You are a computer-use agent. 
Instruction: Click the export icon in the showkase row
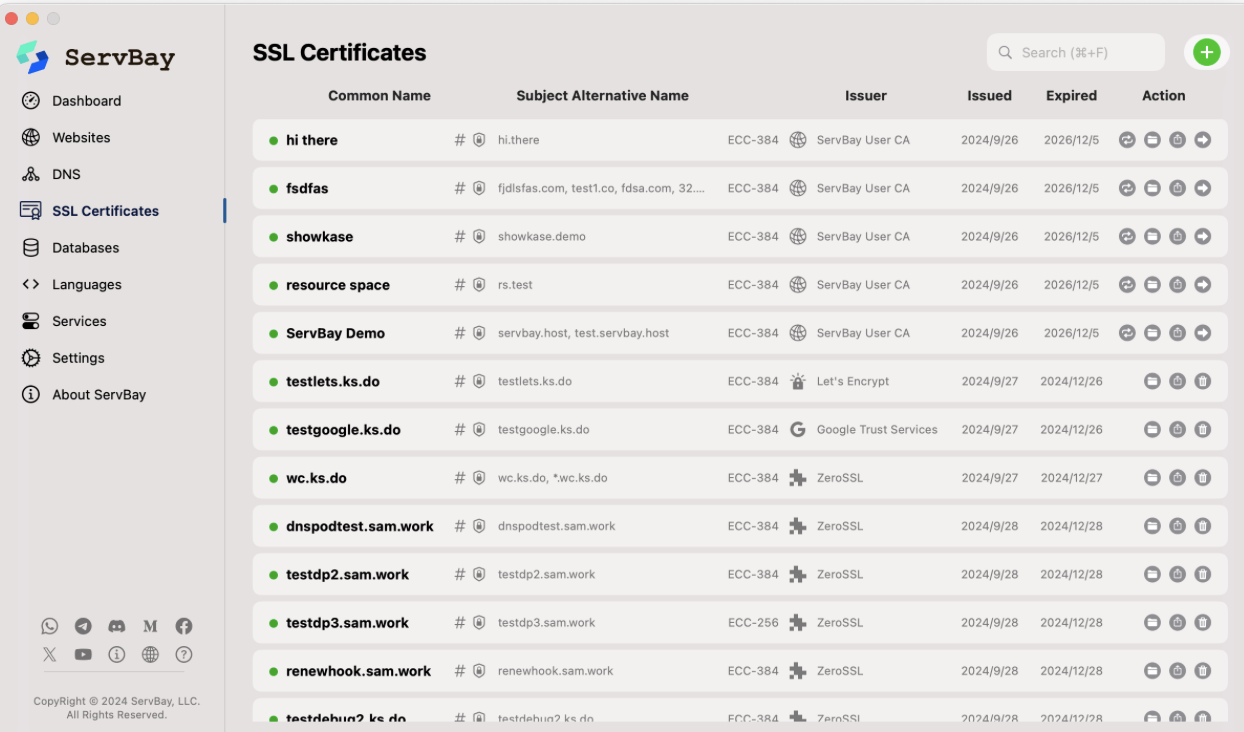[x=1177, y=237]
